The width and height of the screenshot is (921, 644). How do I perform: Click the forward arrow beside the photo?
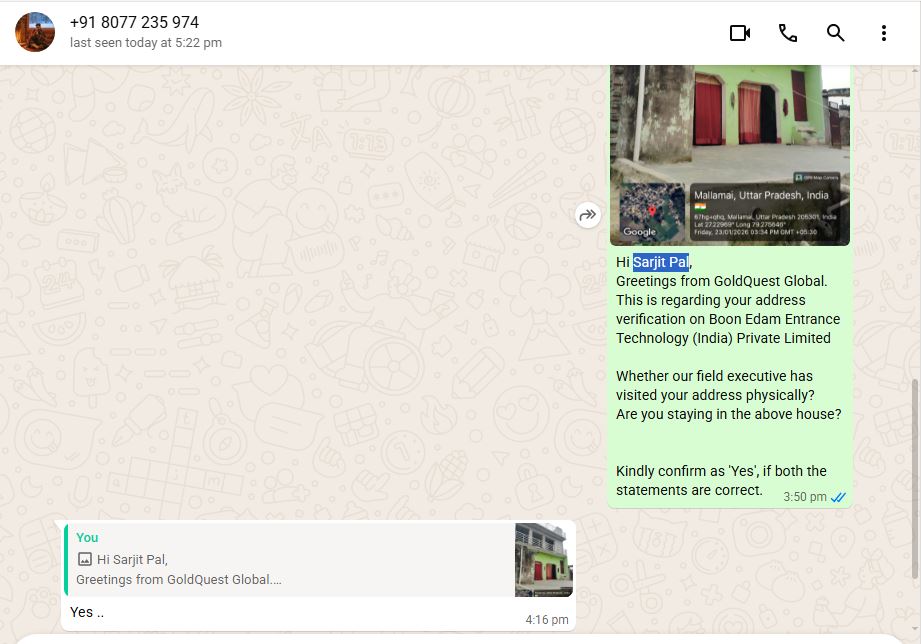click(x=588, y=214)
